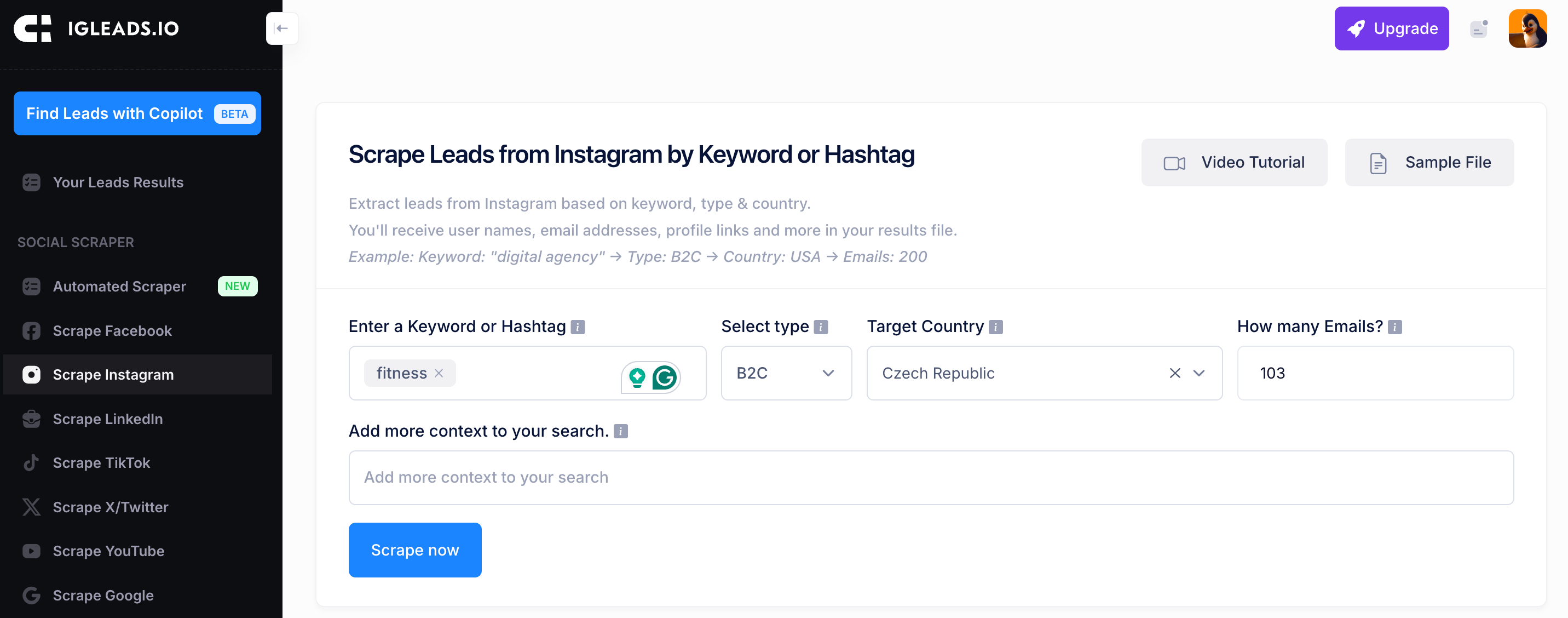
Task: Remove the fitness keyword tag
Action: 440,373
